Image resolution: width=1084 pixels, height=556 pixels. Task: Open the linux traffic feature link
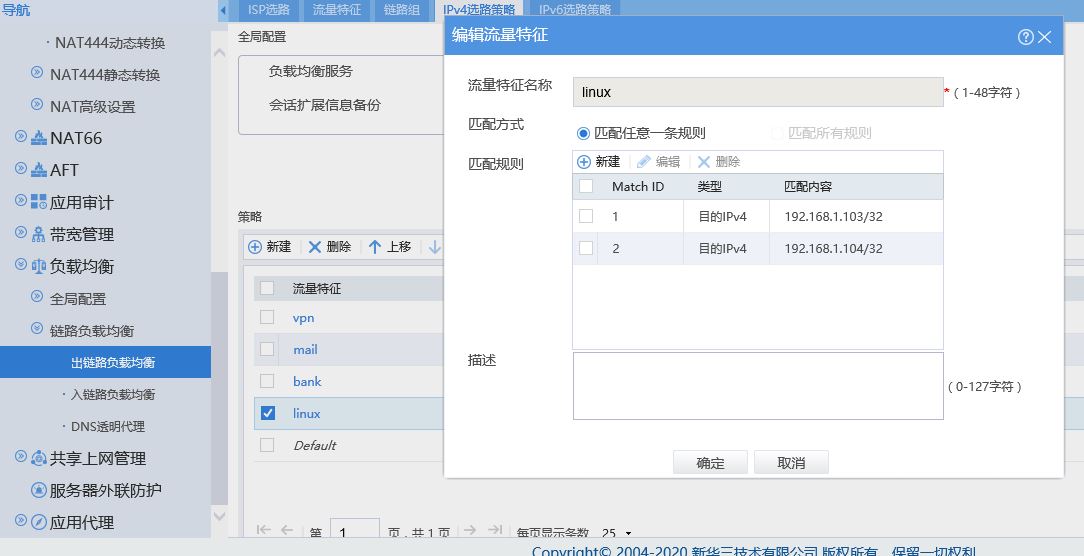pos(306,413)
